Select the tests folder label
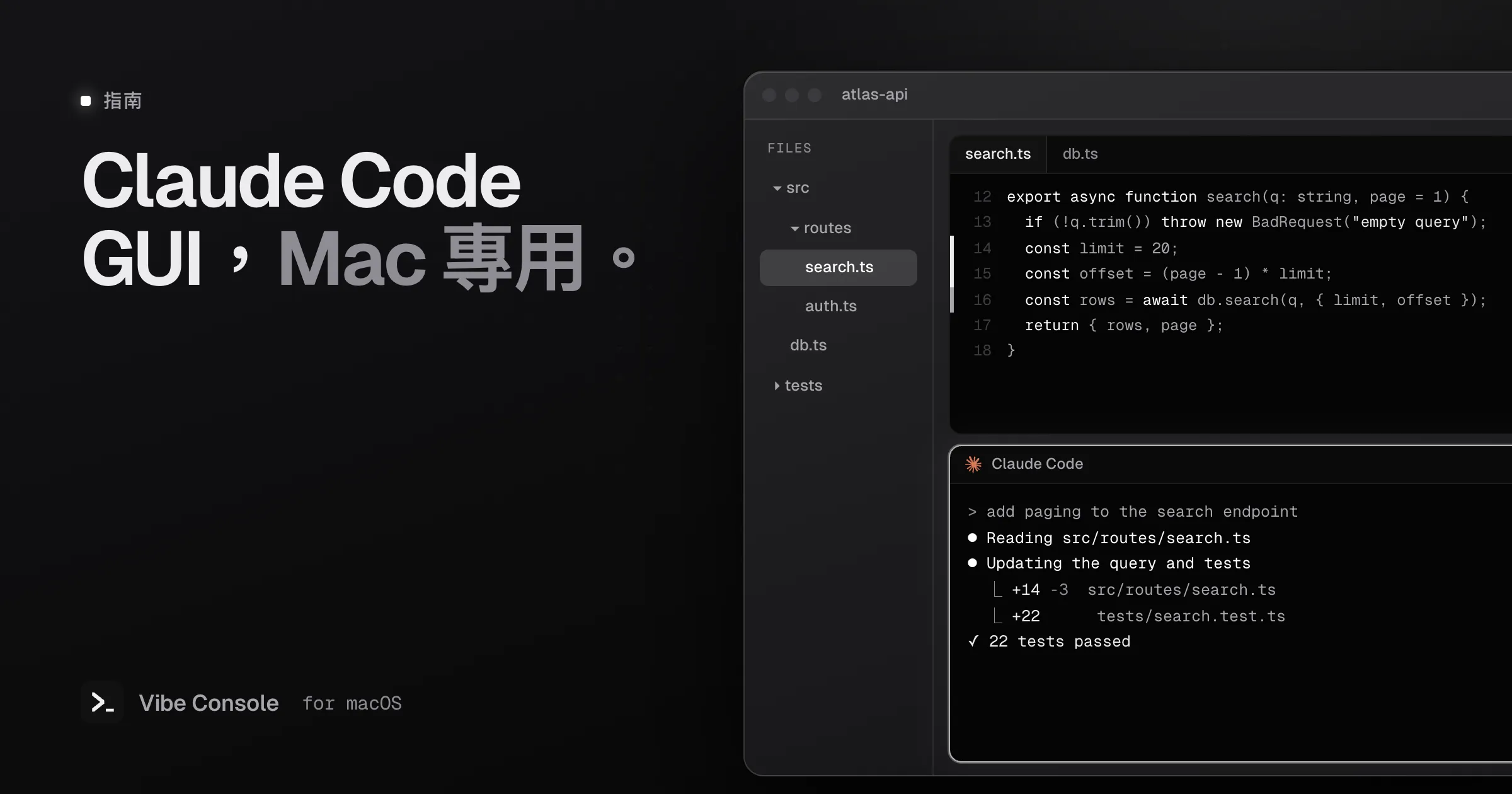This screenshot has height=794, width=1512. click(803, 386)
